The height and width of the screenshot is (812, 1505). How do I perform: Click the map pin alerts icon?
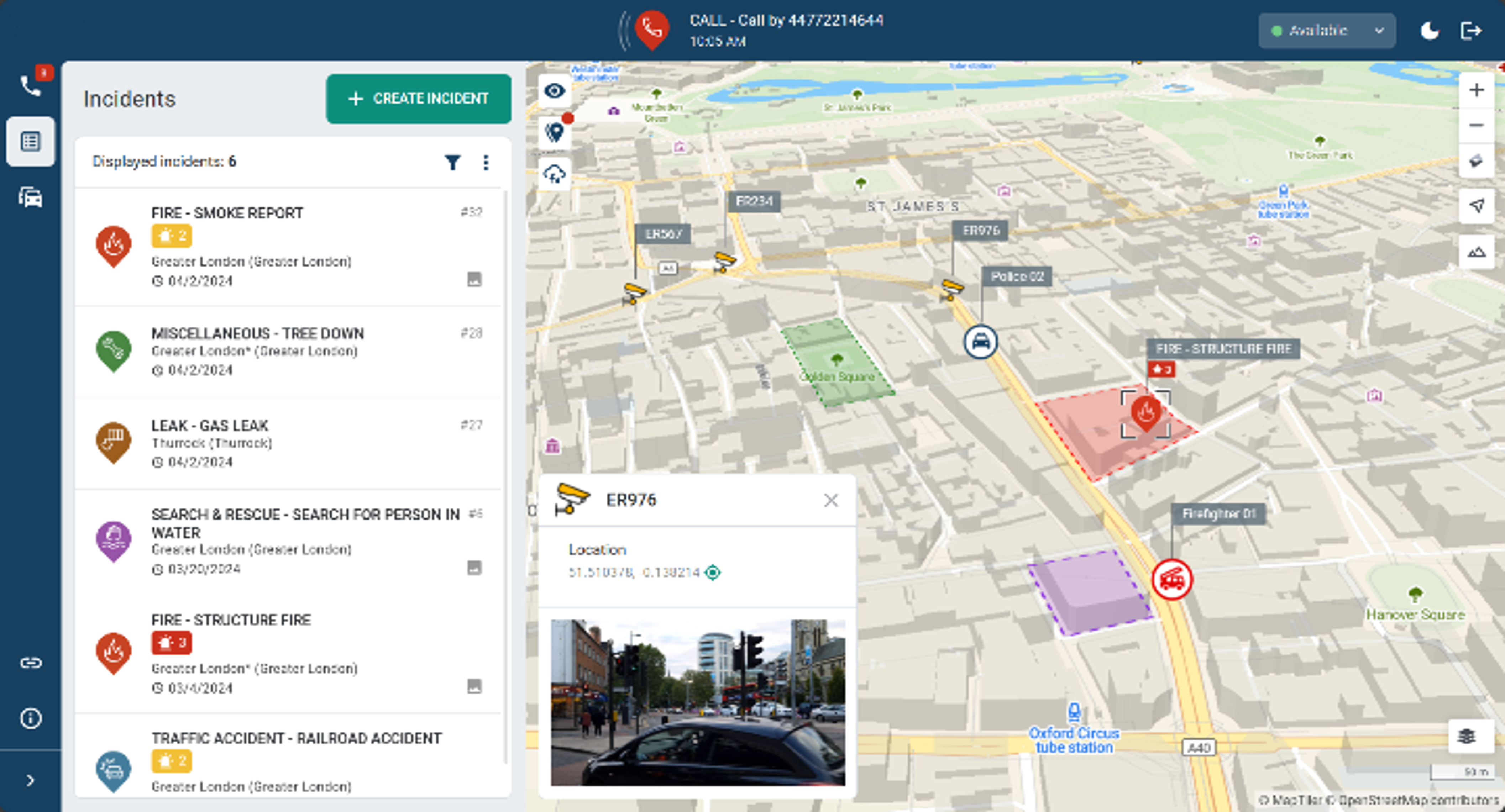point(554,132)
